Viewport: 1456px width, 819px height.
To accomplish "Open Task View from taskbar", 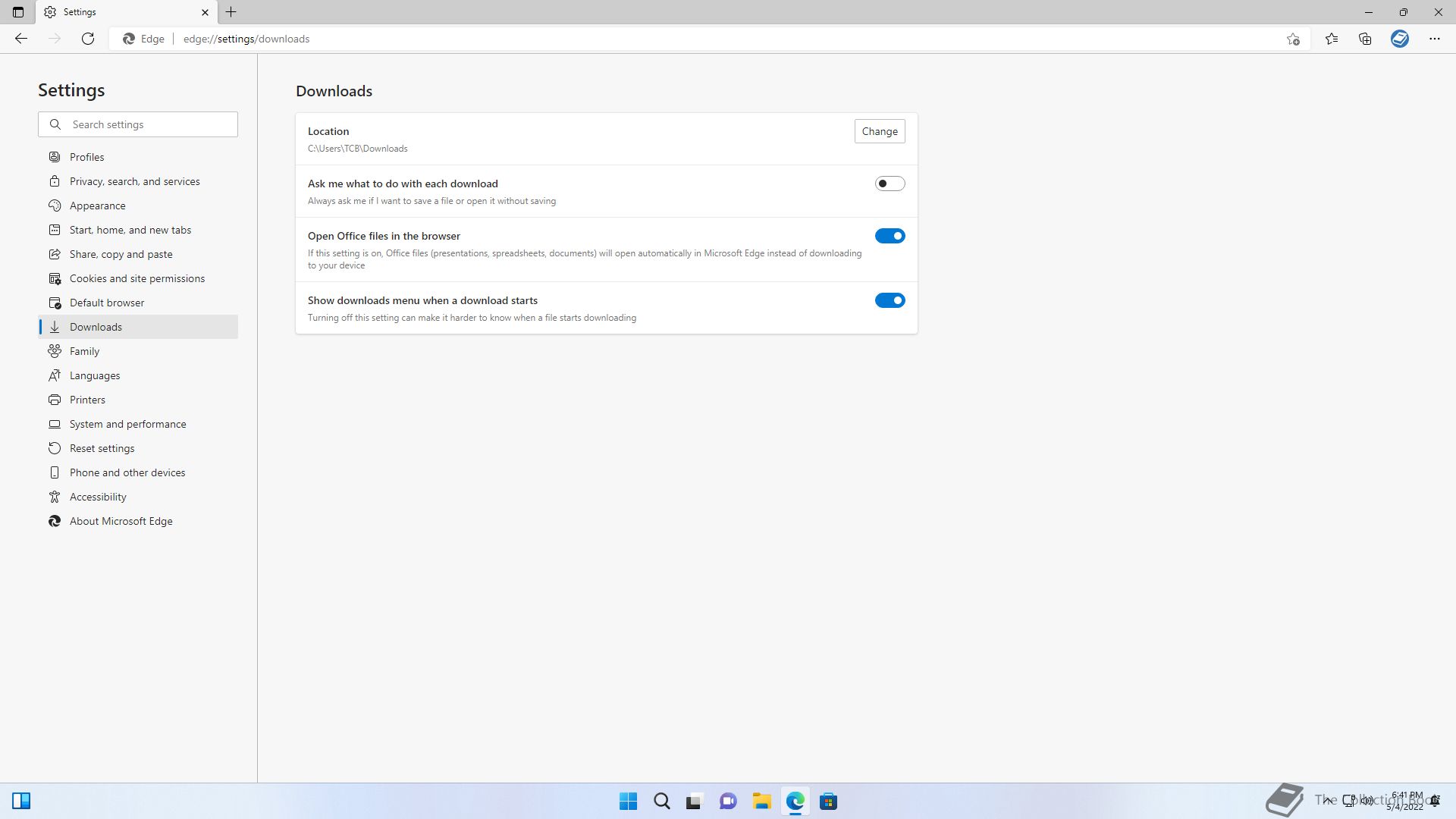I will (695, 801).
